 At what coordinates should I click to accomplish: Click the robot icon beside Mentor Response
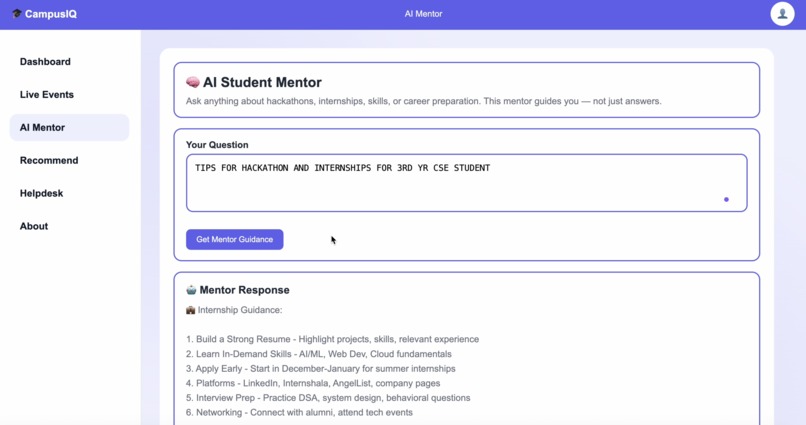191,290
